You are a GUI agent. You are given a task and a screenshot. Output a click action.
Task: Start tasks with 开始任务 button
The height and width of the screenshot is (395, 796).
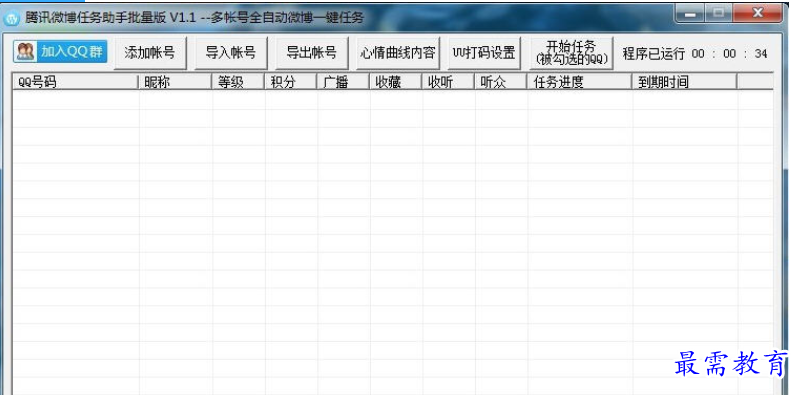[x=572, y=53]
